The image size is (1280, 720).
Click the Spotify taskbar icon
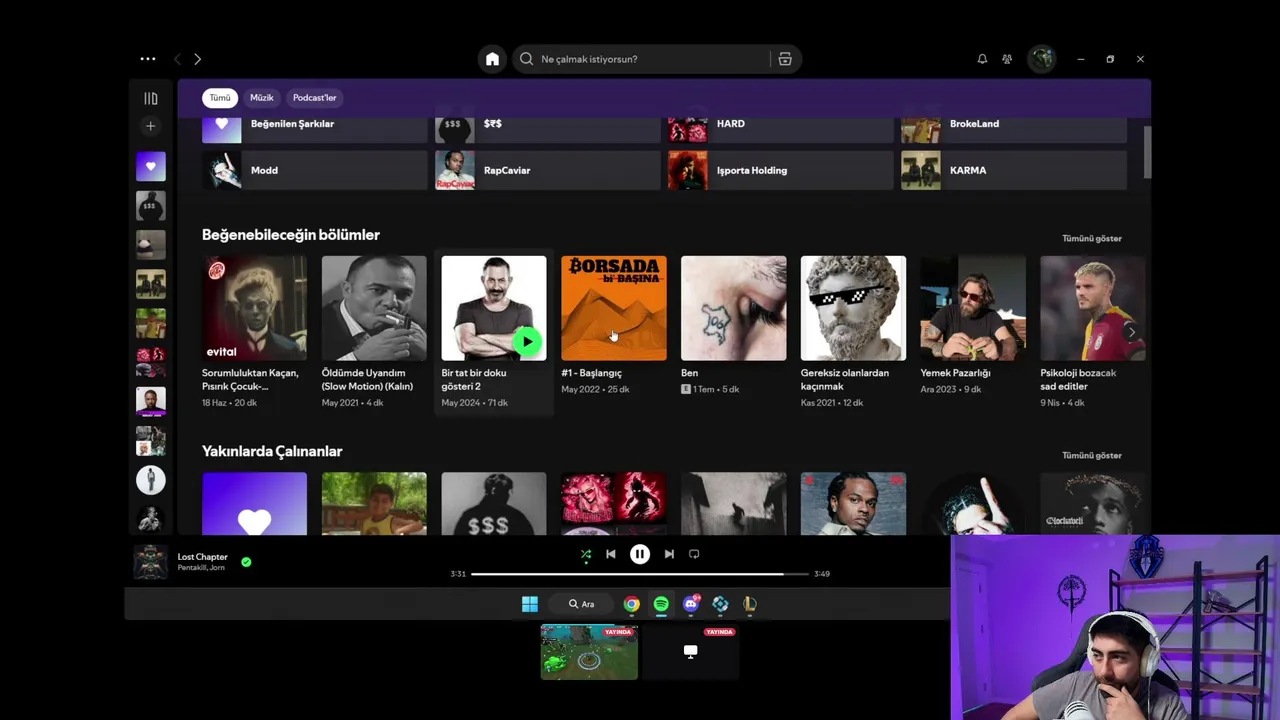(661, 604)
